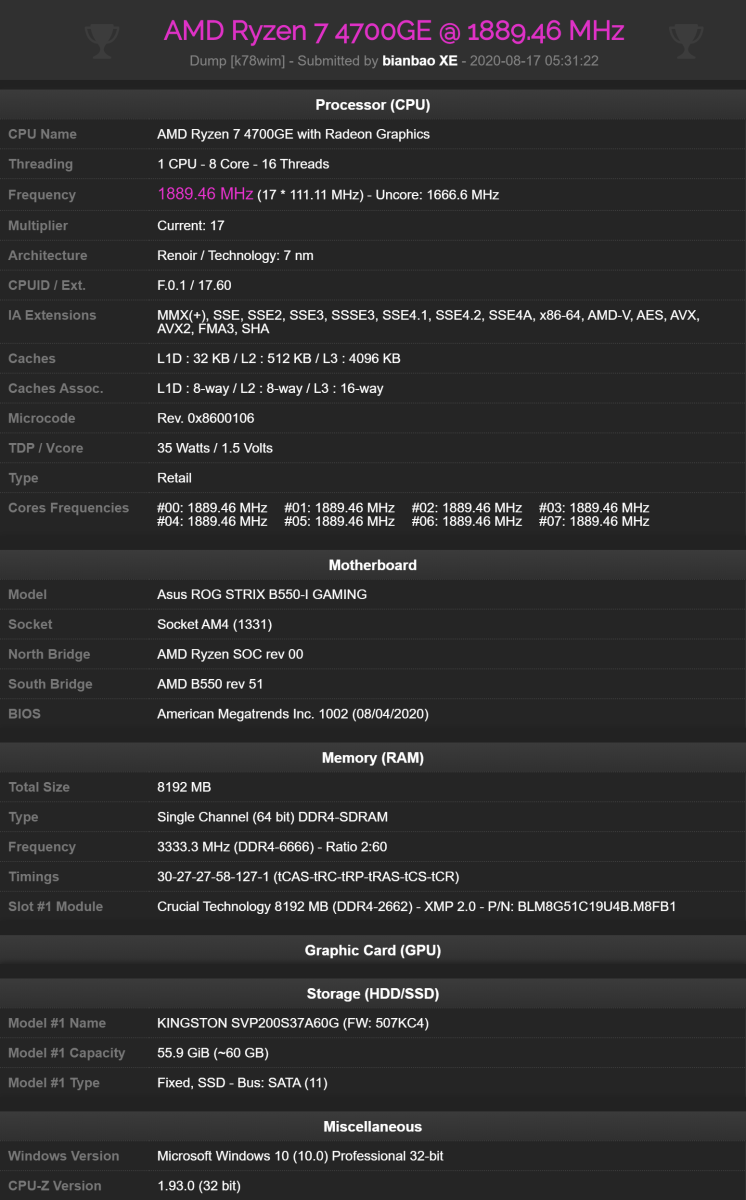
Task: Click 'Asus ROG STRIX B550-I GAMING' model
Action: pos(262,595)
